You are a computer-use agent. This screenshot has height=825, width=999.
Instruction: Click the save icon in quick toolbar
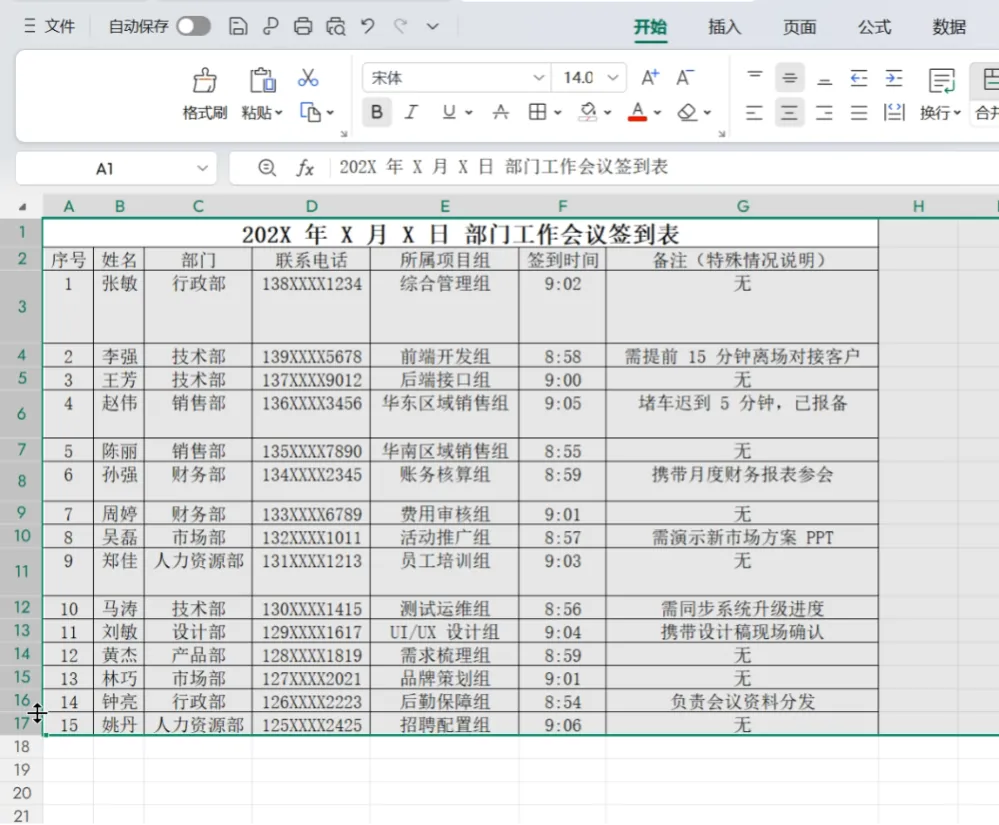click(x=238, y=26)
